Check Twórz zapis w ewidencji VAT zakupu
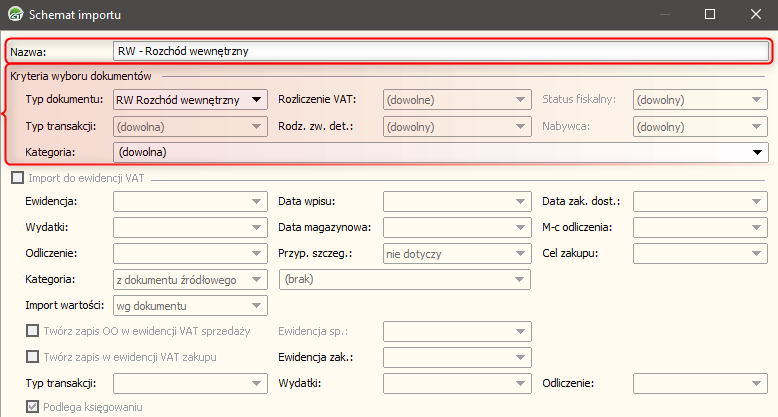This screenshot has height=417, width=778. (33, 357)
